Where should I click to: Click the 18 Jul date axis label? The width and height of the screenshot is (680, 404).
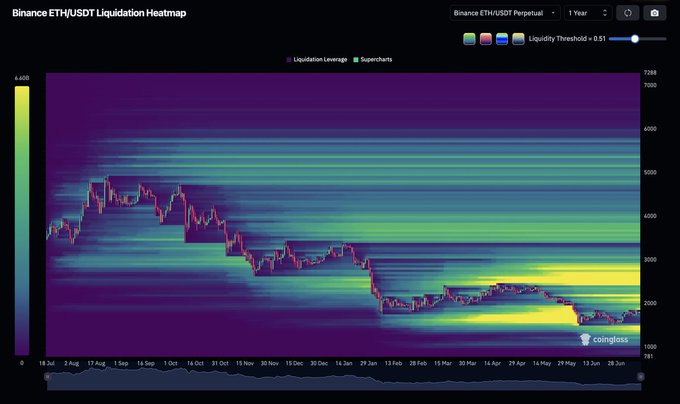pyautogui.click(x=47, y=363)
